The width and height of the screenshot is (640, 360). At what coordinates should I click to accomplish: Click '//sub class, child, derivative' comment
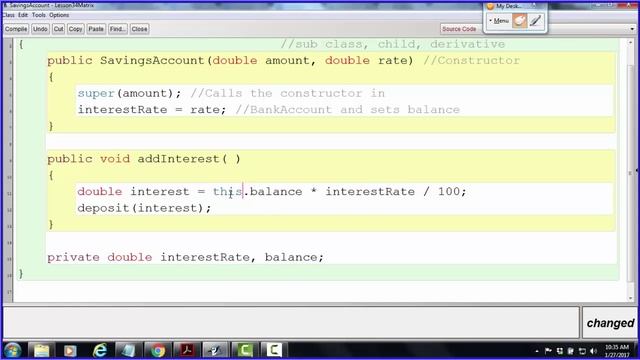pyautogui.click(x=393, y=44)
